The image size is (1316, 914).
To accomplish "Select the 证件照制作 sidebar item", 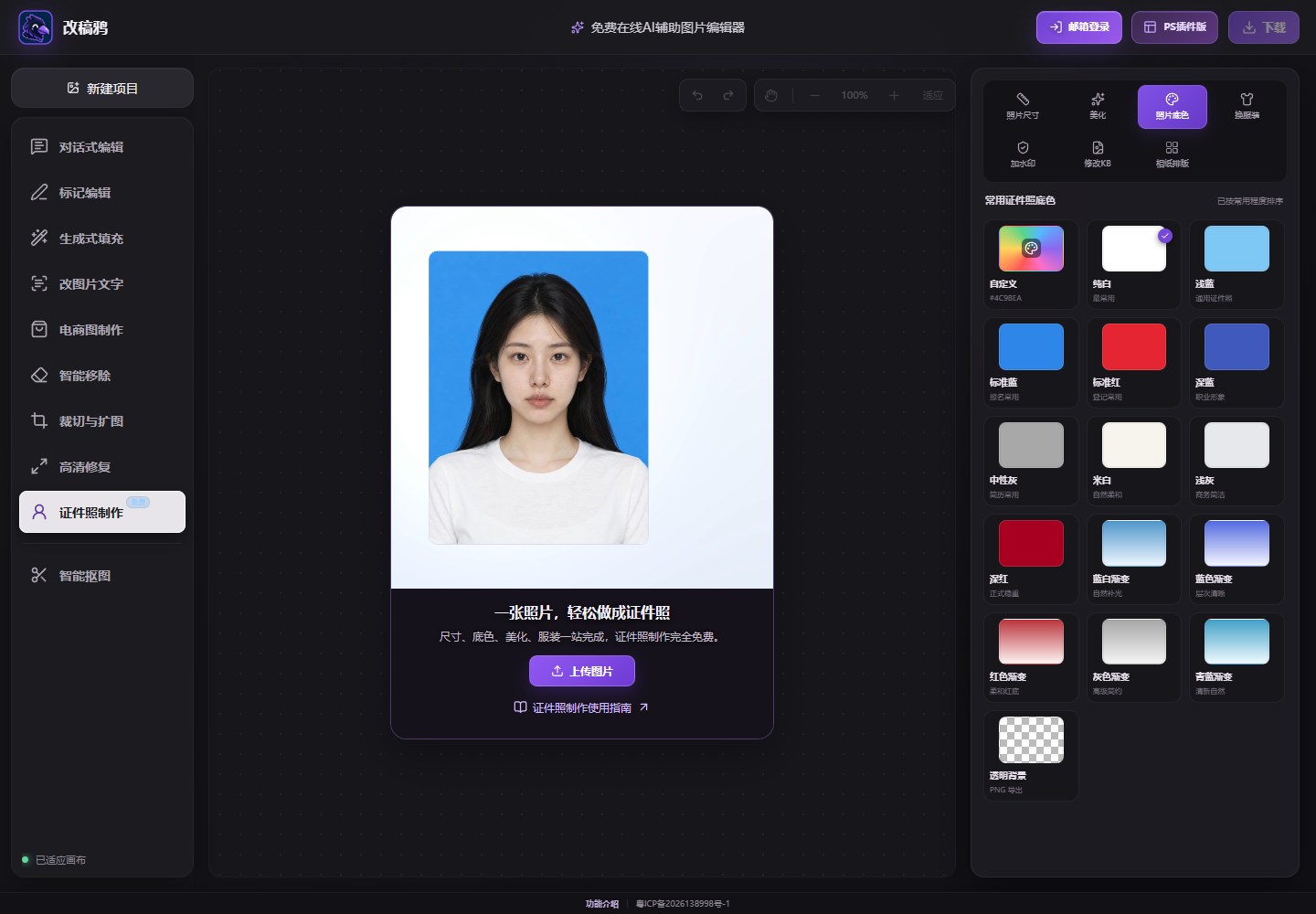I will click(x=102, y=512).
